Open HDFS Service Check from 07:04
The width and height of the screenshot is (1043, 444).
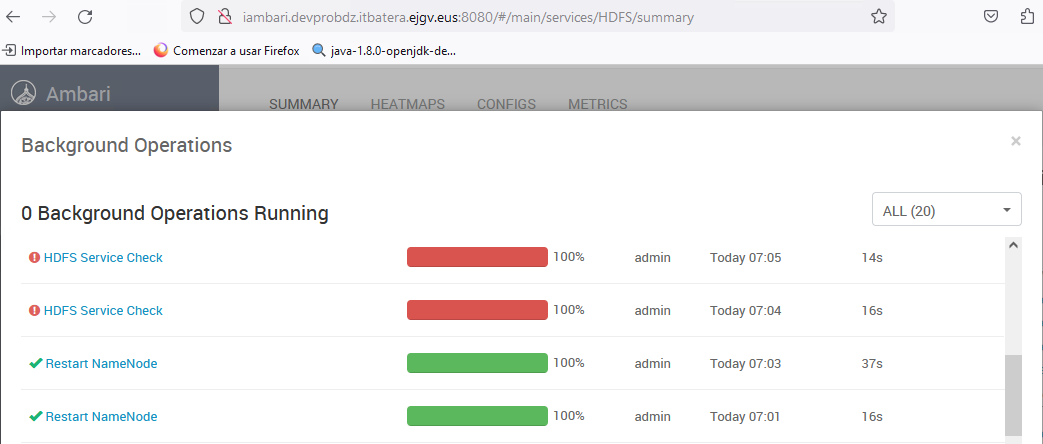pos(103,311)
